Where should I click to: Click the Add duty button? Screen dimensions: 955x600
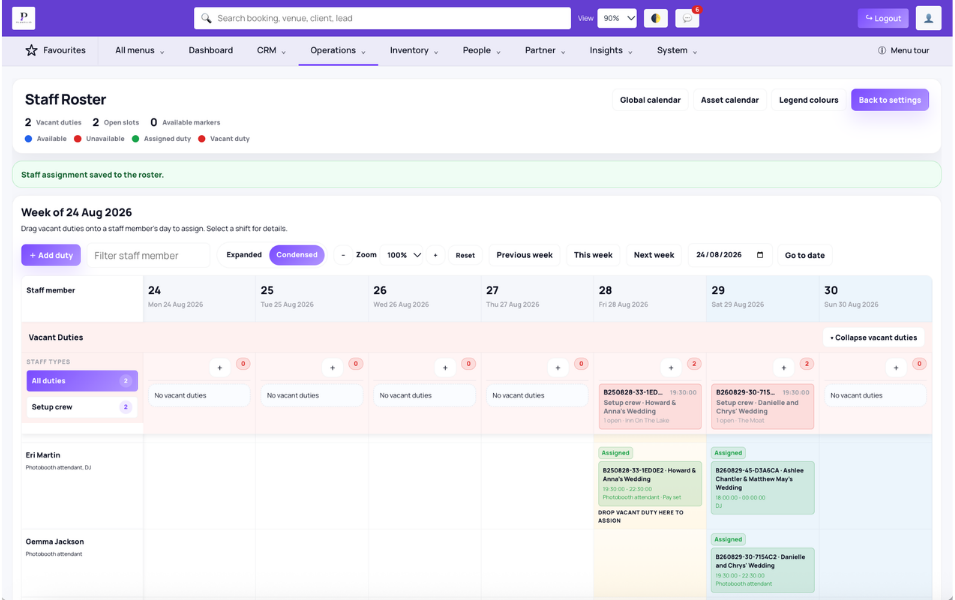(x=51, y=255)
